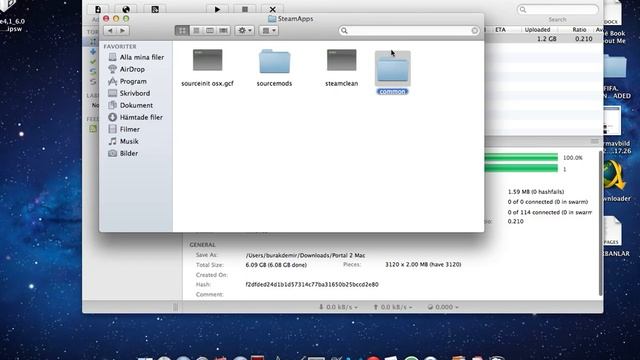Click the availability green bar showing 1

(x=521, y=169)
